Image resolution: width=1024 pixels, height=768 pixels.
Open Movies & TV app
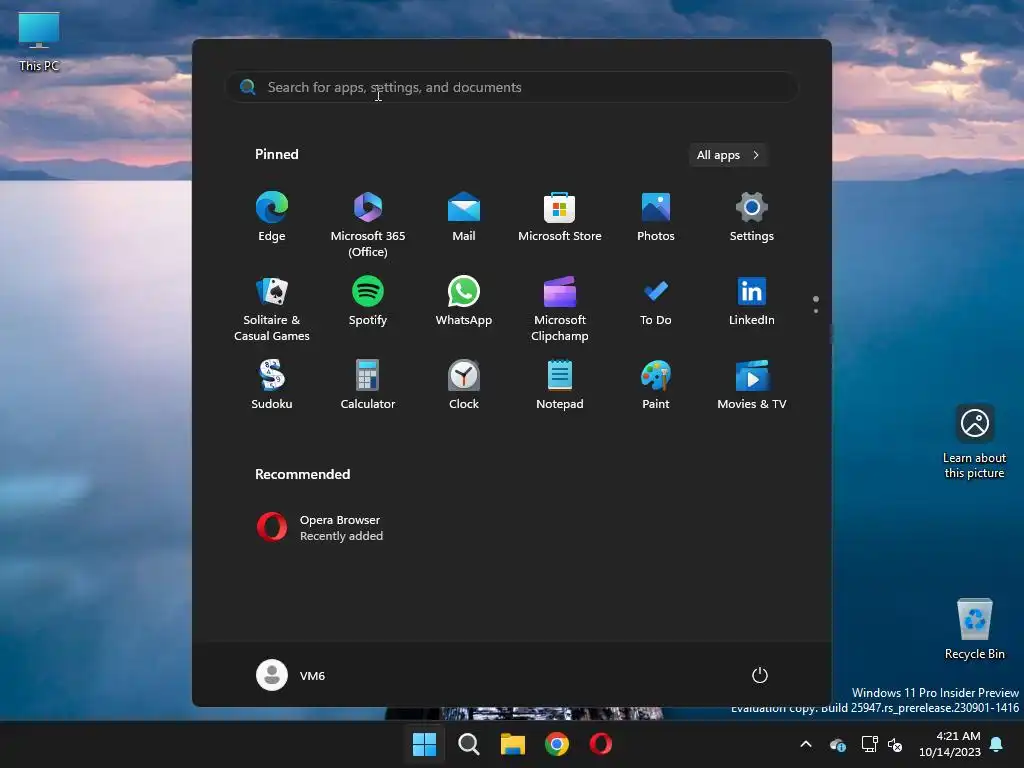coord(752,385)
